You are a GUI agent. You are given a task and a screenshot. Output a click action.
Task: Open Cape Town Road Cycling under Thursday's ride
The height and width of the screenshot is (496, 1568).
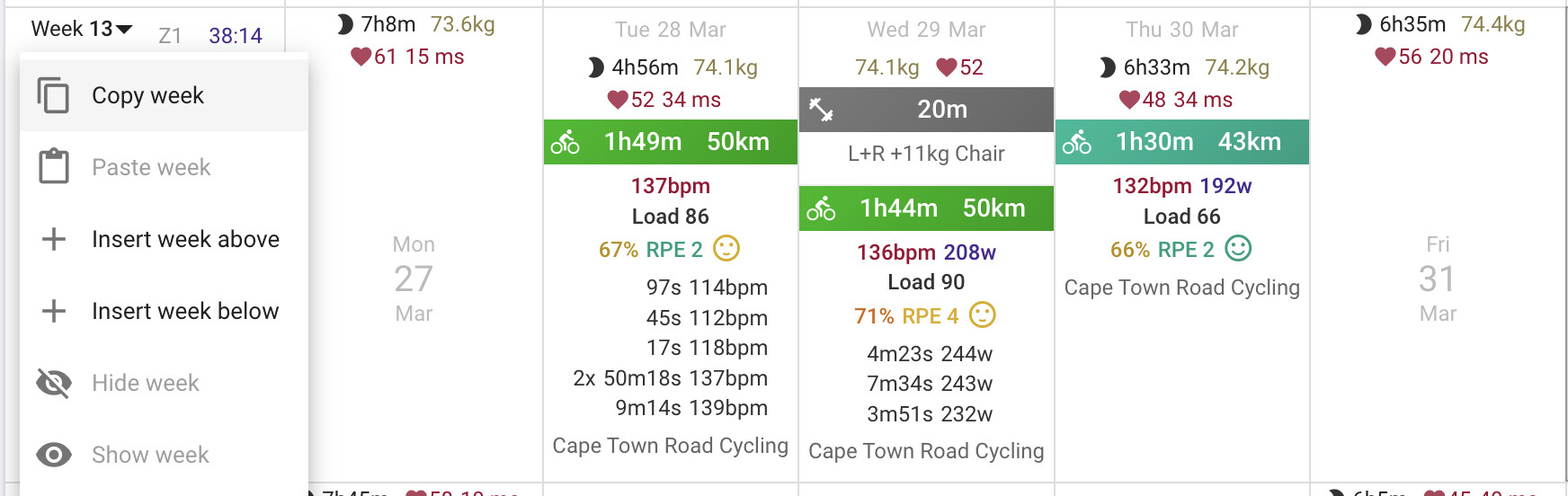(1182, 288)
